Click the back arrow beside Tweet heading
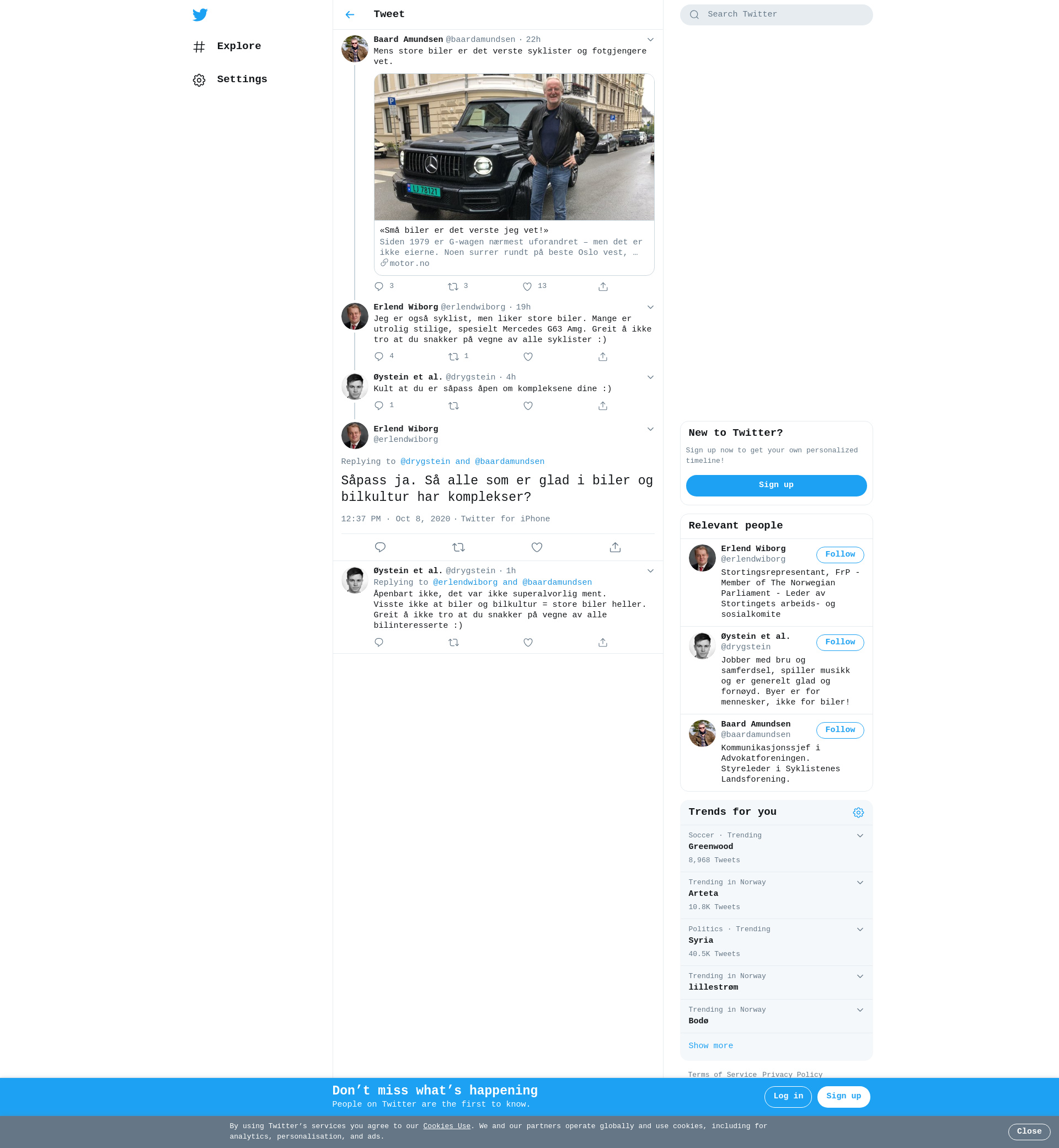Viewport: 1059px width, 1148px height. (x=350, y=15)
